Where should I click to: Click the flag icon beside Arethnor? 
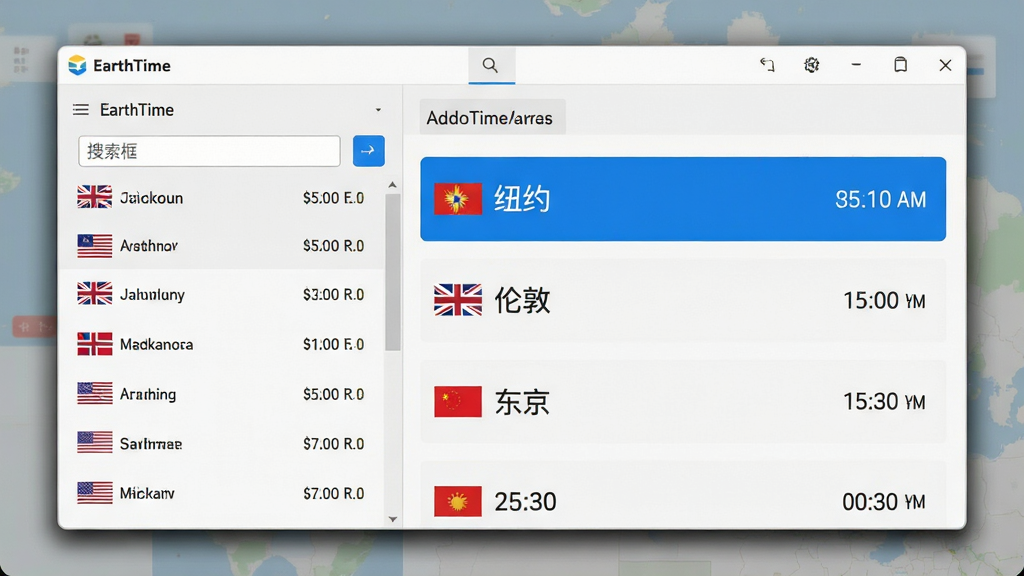(x=95, y=246)
